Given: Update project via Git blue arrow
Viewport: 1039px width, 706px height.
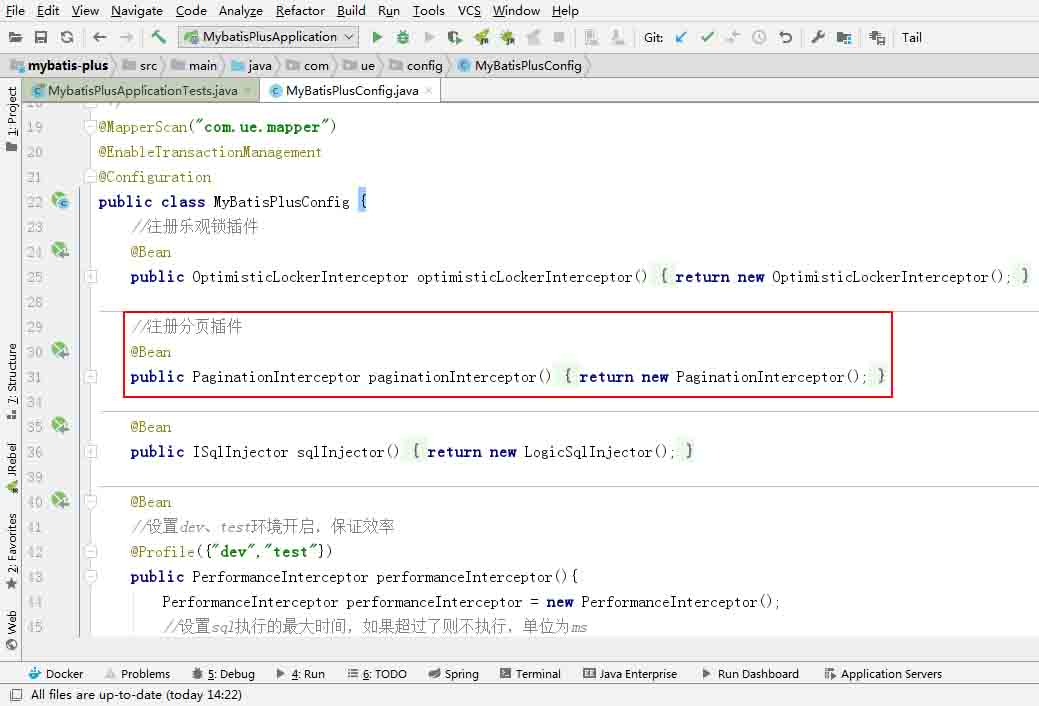Looking at the screenshot, I should [681, 37].
